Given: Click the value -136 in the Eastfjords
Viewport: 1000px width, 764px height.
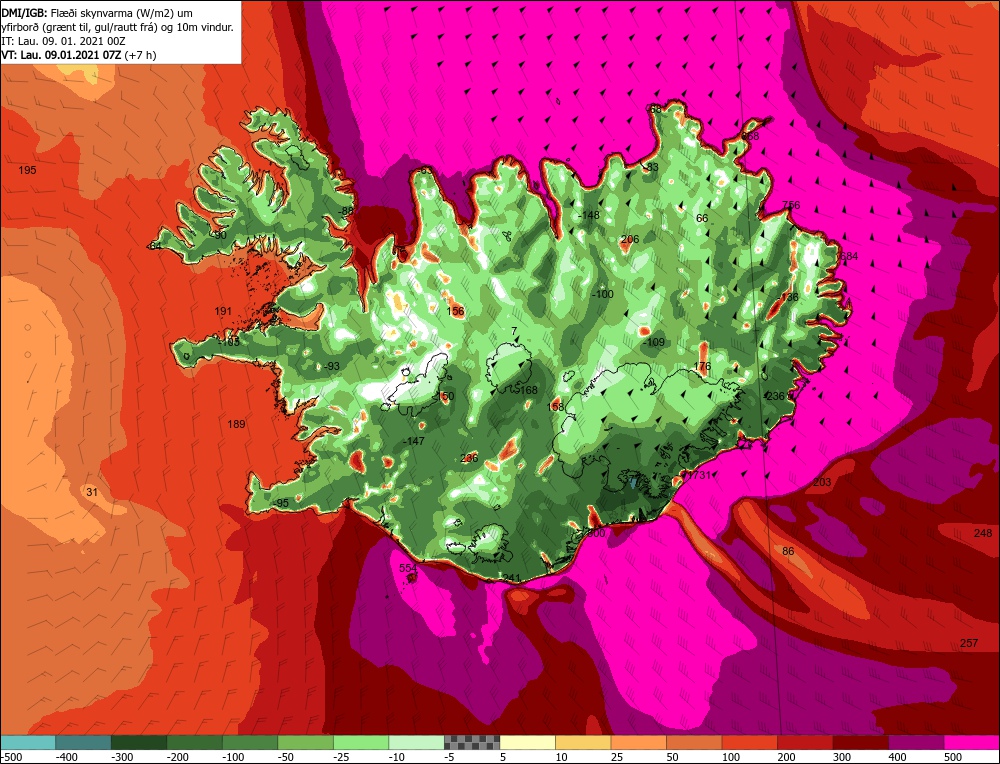Looking at the screenshot, I should click(x=788, y=297).
